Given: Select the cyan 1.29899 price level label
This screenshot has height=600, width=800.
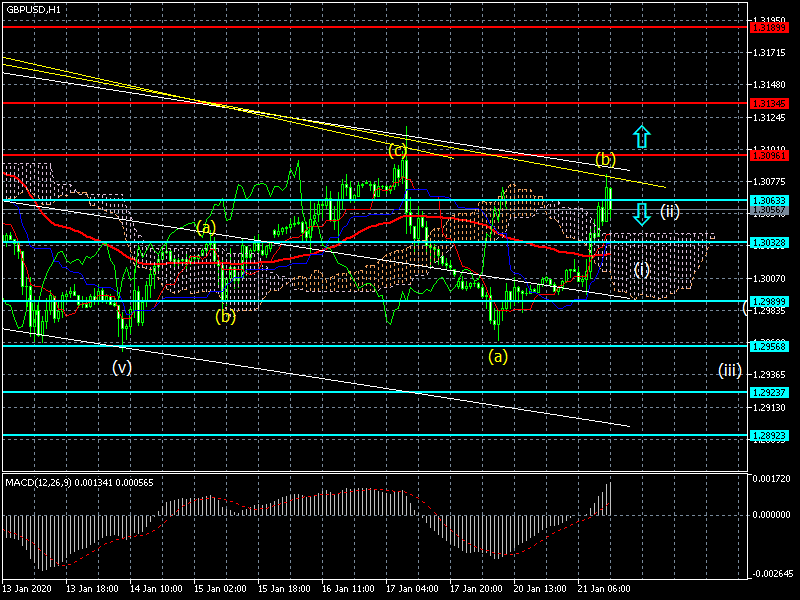Looking at the screenshot, I should [x=770, y=302].
